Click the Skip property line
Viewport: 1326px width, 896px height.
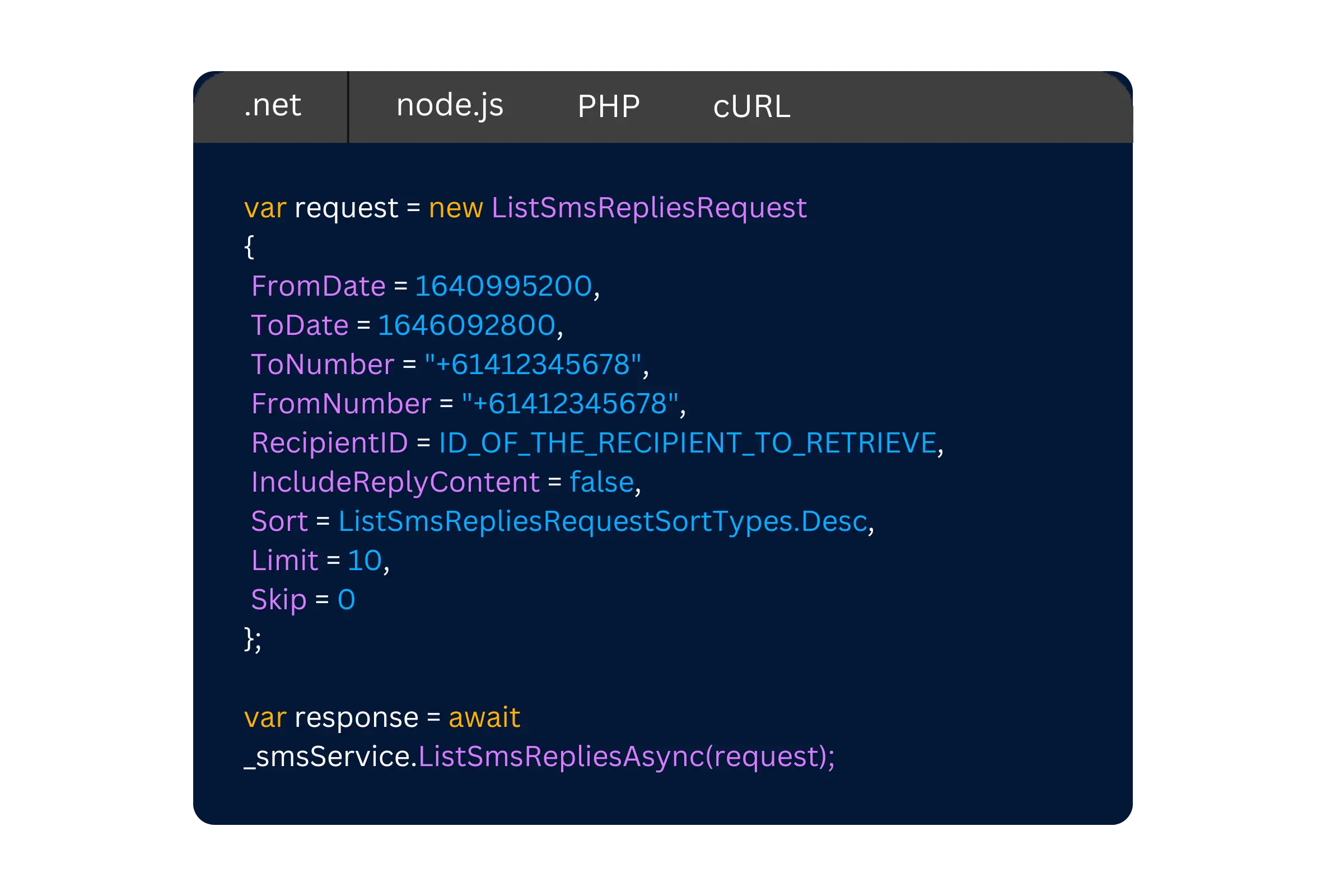[279, 600]
